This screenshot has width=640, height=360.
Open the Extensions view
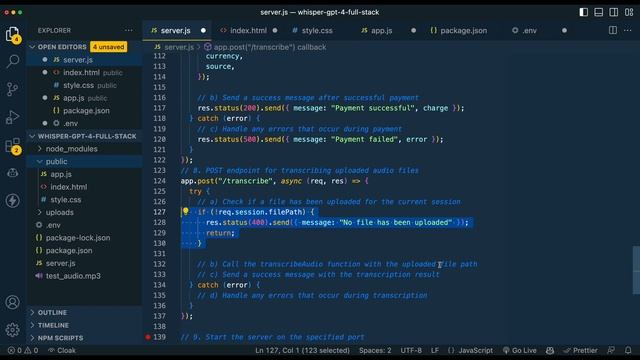pos(13,146)
